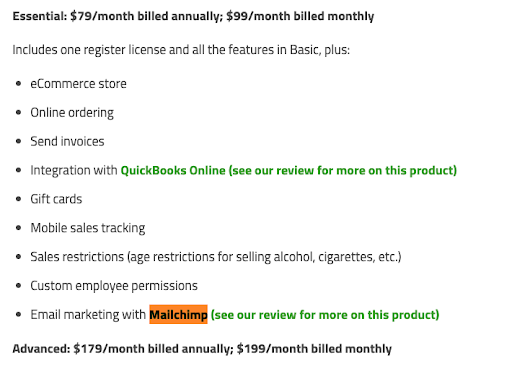Click the highlighted Mailchimp word
The height and width of the screenshot is (368, 512).
click(178, 314)
